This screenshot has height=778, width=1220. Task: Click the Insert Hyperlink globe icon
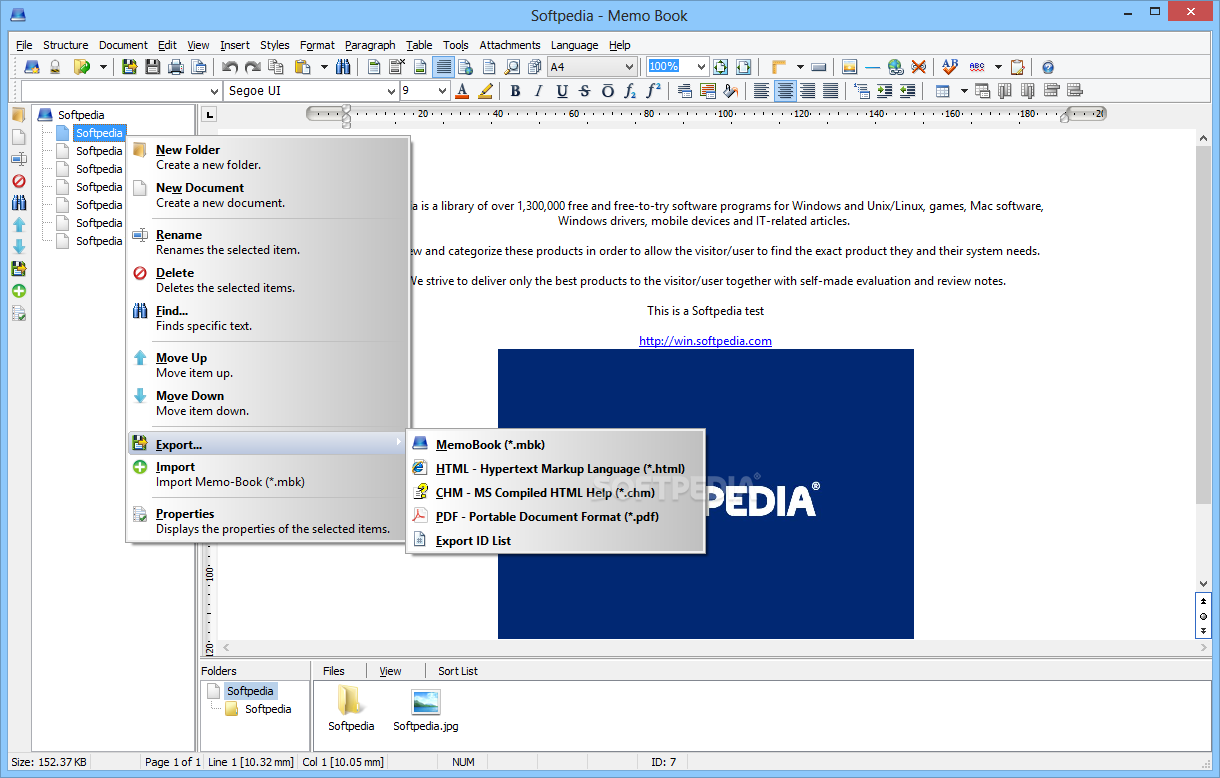point(895,67)
